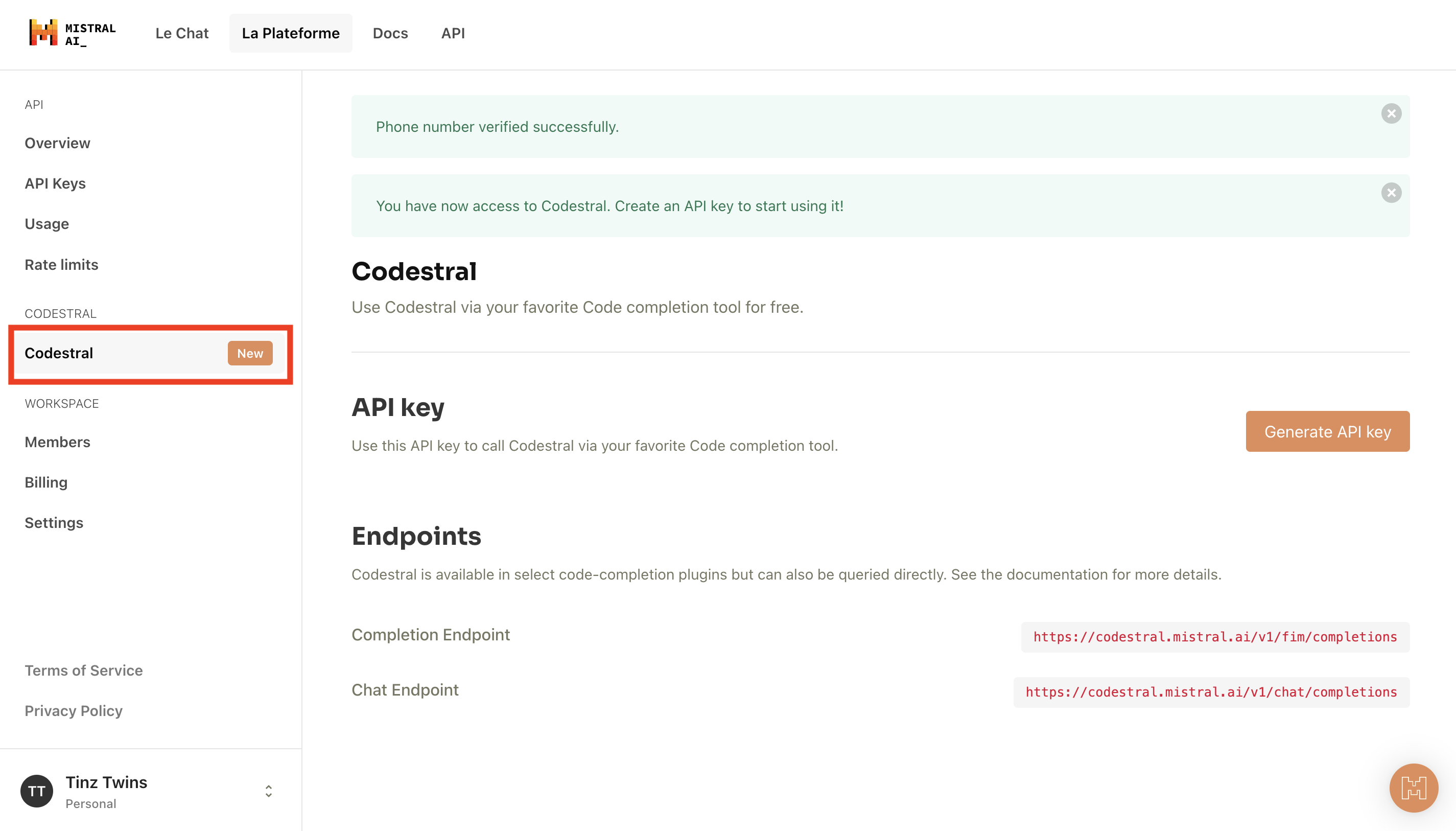1456x831 pixels.
Task: Click the chat/completions endpoint URL
Action: coord(1211,692)
